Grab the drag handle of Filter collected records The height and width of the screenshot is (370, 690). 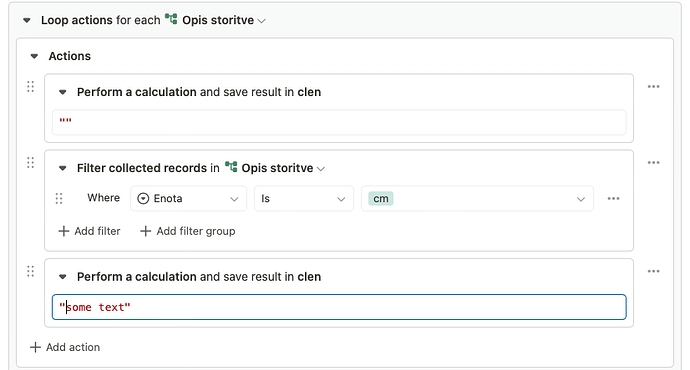pyautogui.click(x=30, y=163)
